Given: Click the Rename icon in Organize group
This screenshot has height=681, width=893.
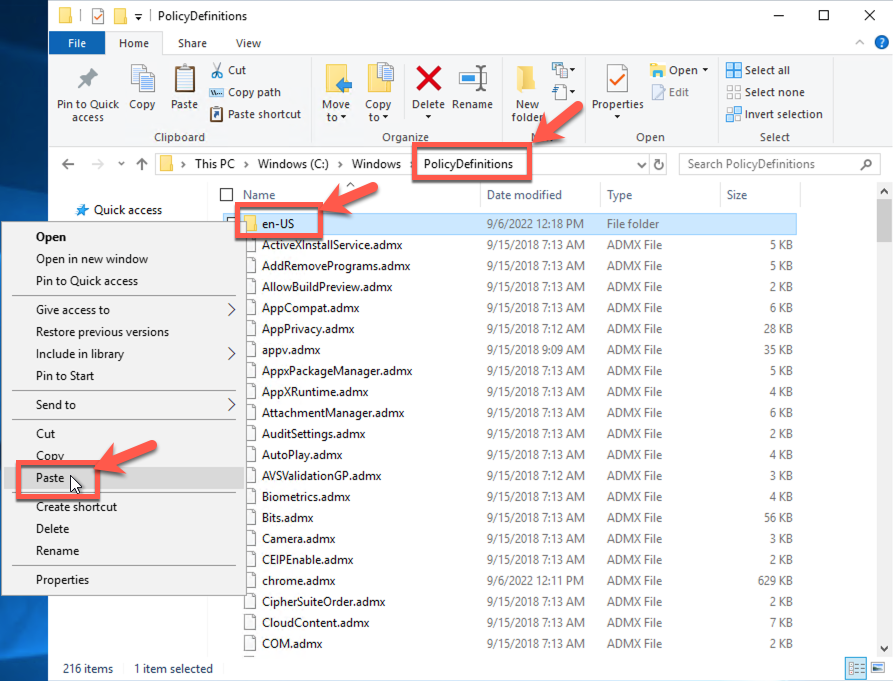Looking at the screenshot, I should click(x=472, y=80).
